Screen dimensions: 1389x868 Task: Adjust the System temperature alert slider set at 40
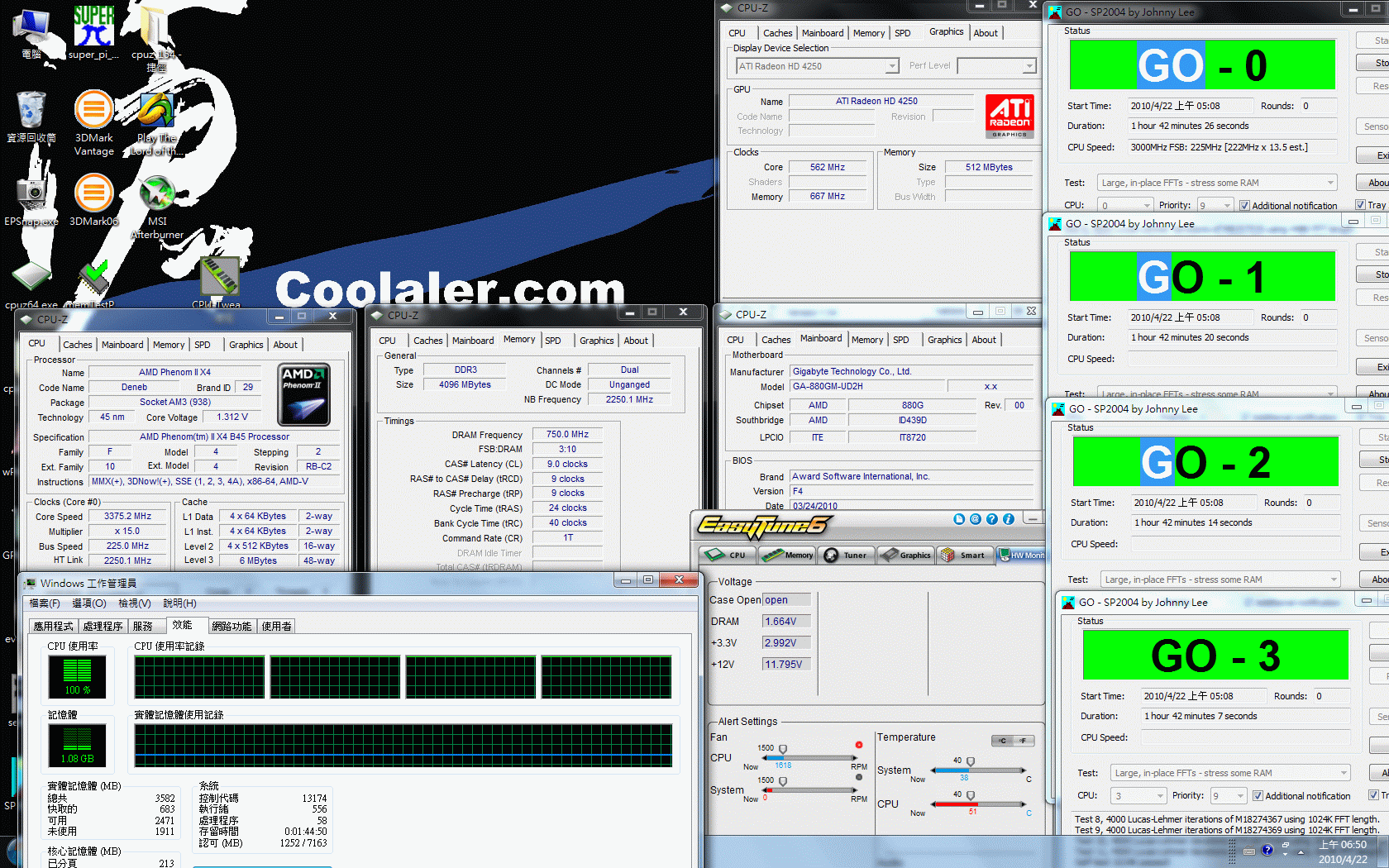click(x=970, y=761)
